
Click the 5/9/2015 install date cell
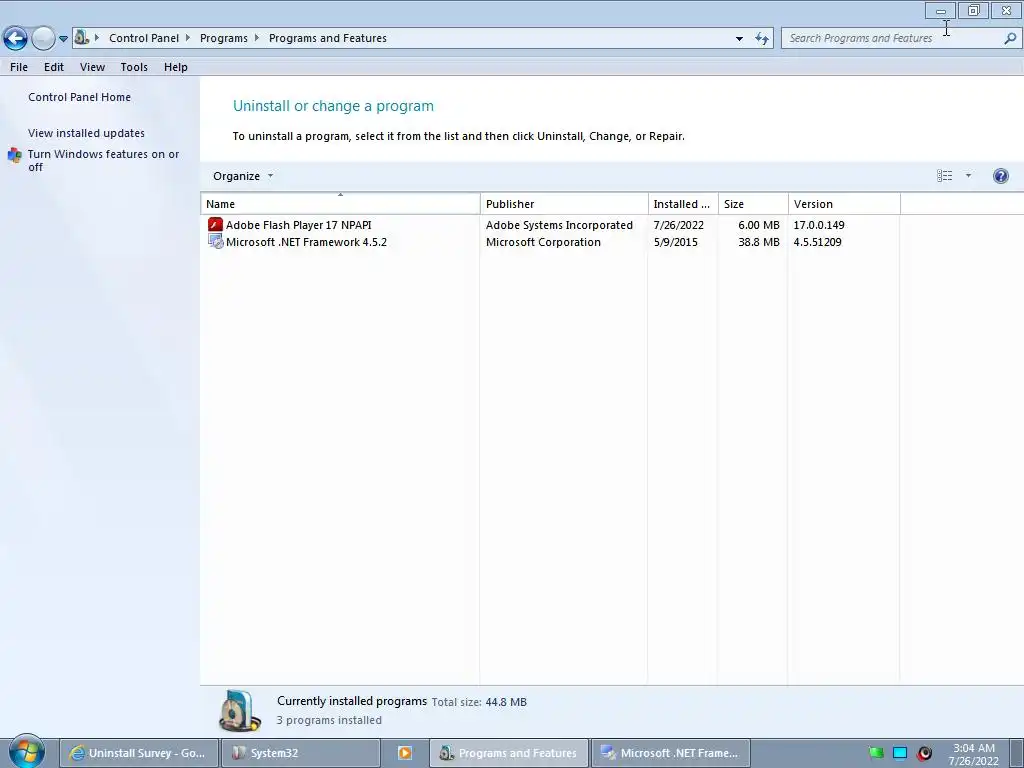click(x=675, y=242)
